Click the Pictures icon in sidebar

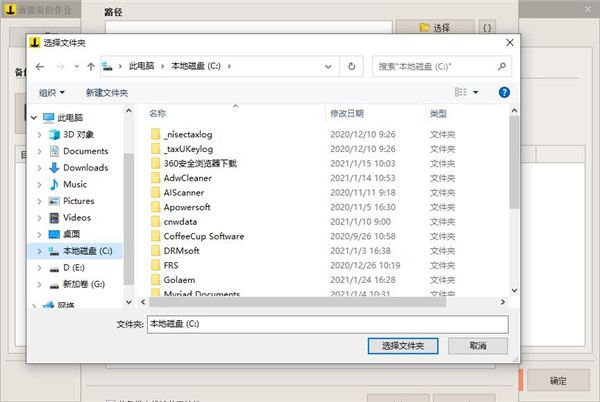(54, 201)
